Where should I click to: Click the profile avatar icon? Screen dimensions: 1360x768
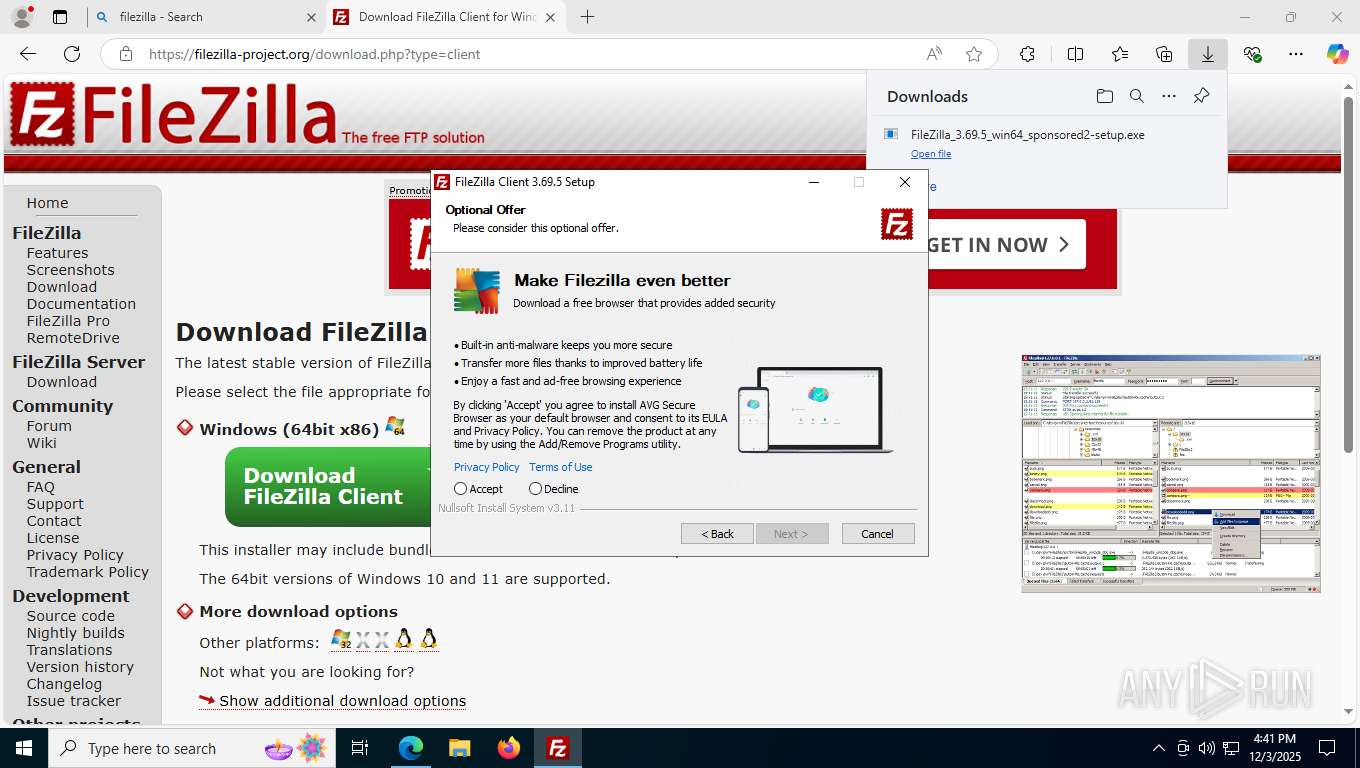click(x=21, y=17)
